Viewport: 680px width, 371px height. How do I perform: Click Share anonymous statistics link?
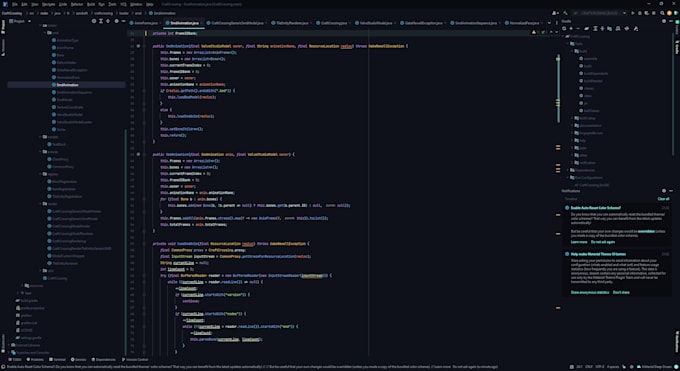(x=590, y=292)
